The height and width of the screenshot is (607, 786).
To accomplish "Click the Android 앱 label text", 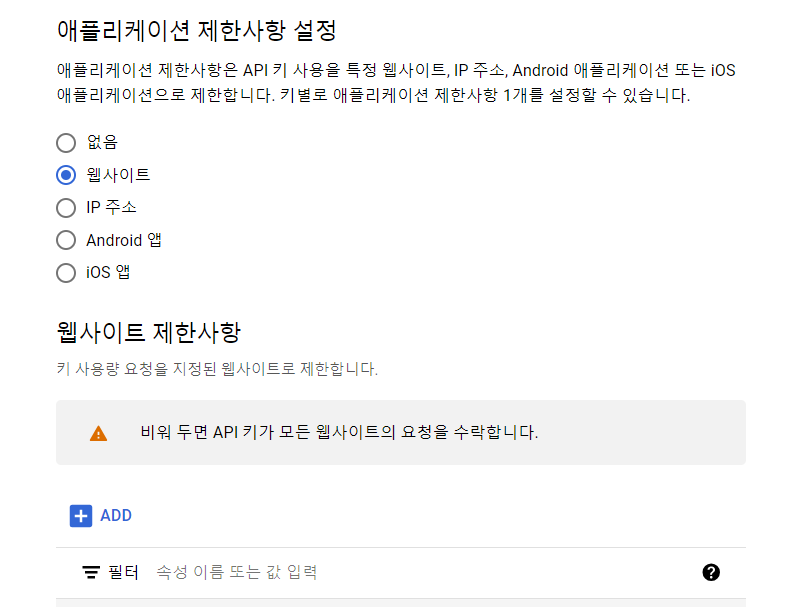I will coord(124,240).
